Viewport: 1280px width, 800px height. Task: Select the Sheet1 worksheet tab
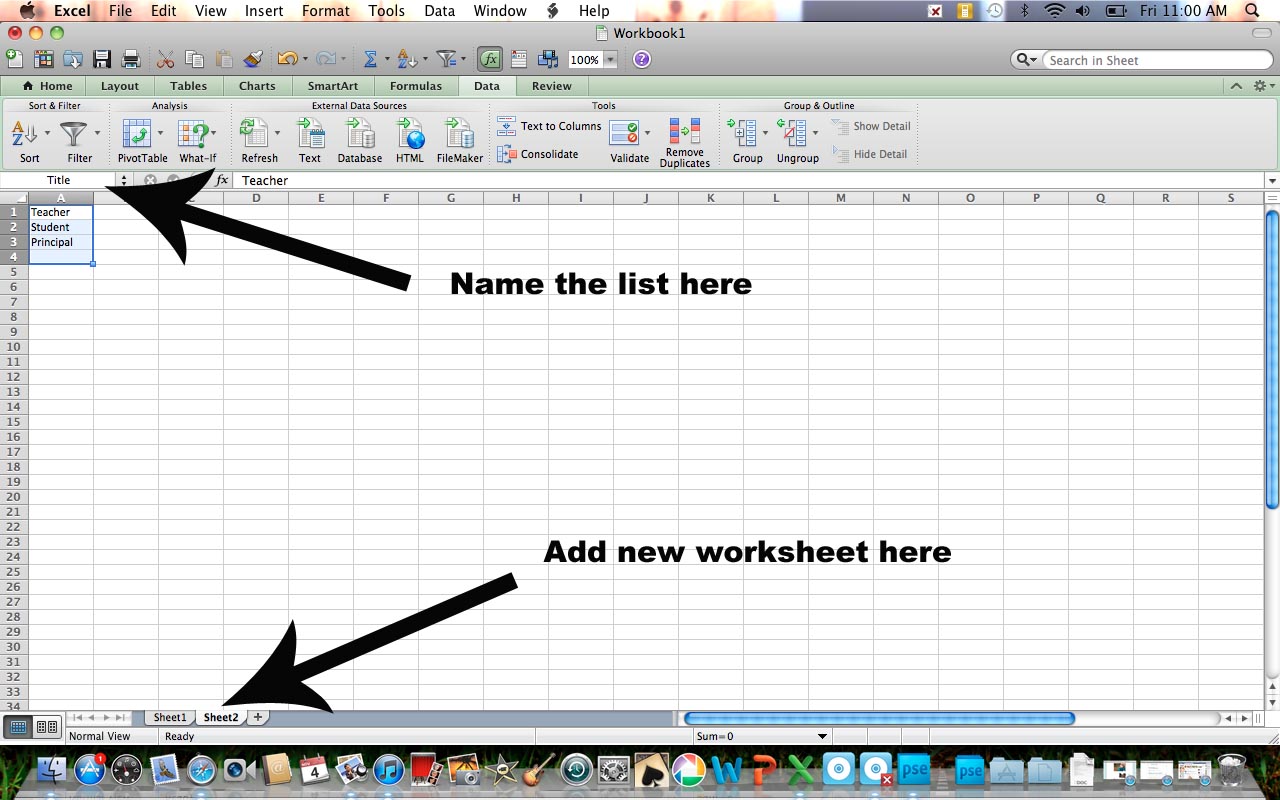pyautogui.click(x=169, y=717)
